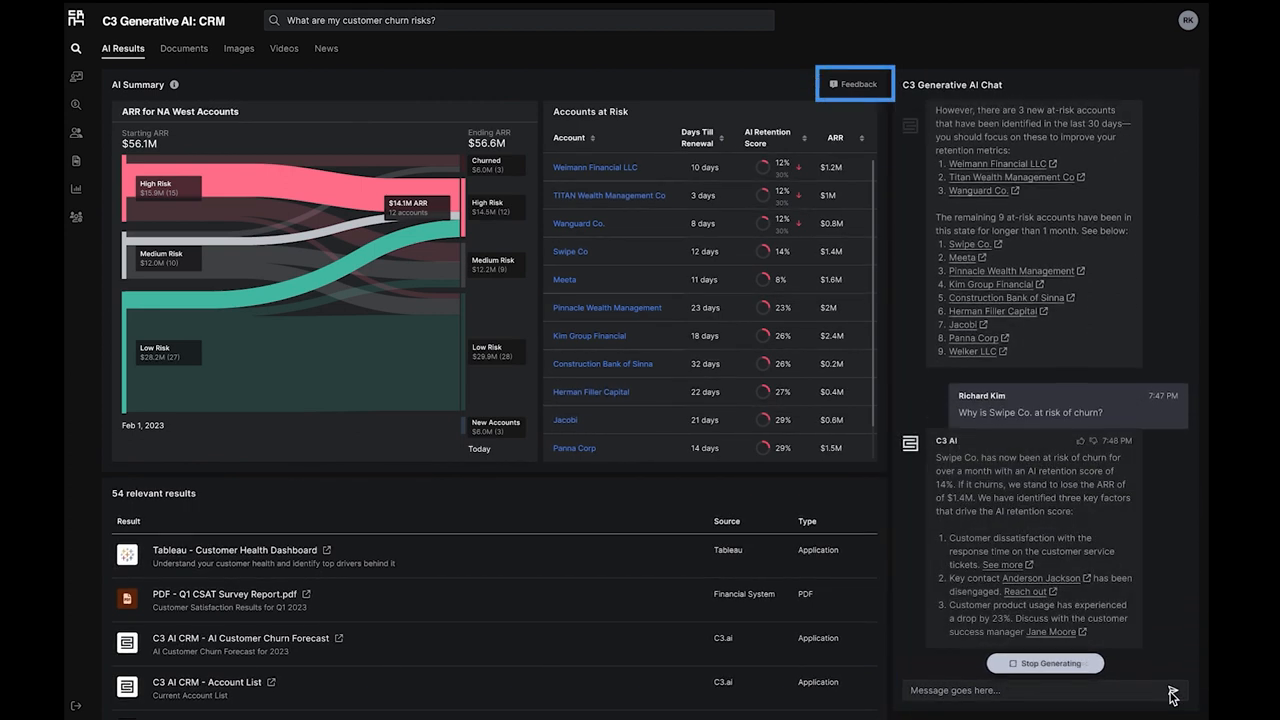Open Kim Group Financial link in chat list
This screenshot has height=720, width=1280.
[x=991, y=284]
